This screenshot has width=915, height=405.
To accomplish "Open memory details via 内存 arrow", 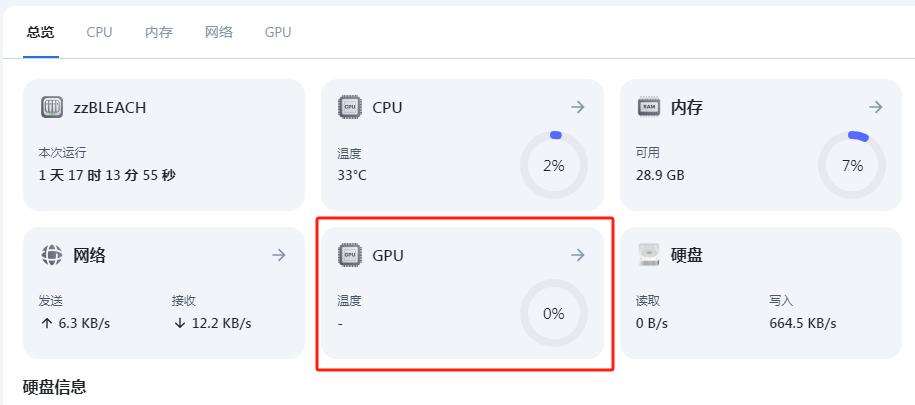I will coord(876,107).
